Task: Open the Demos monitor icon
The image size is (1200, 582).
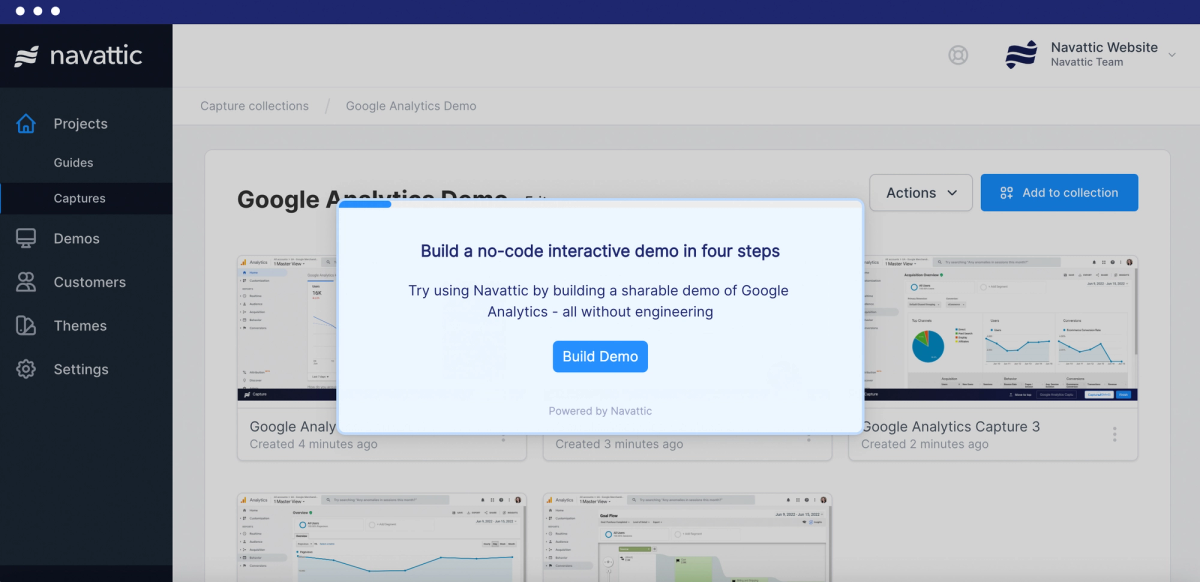Action: tap(26, 238)
